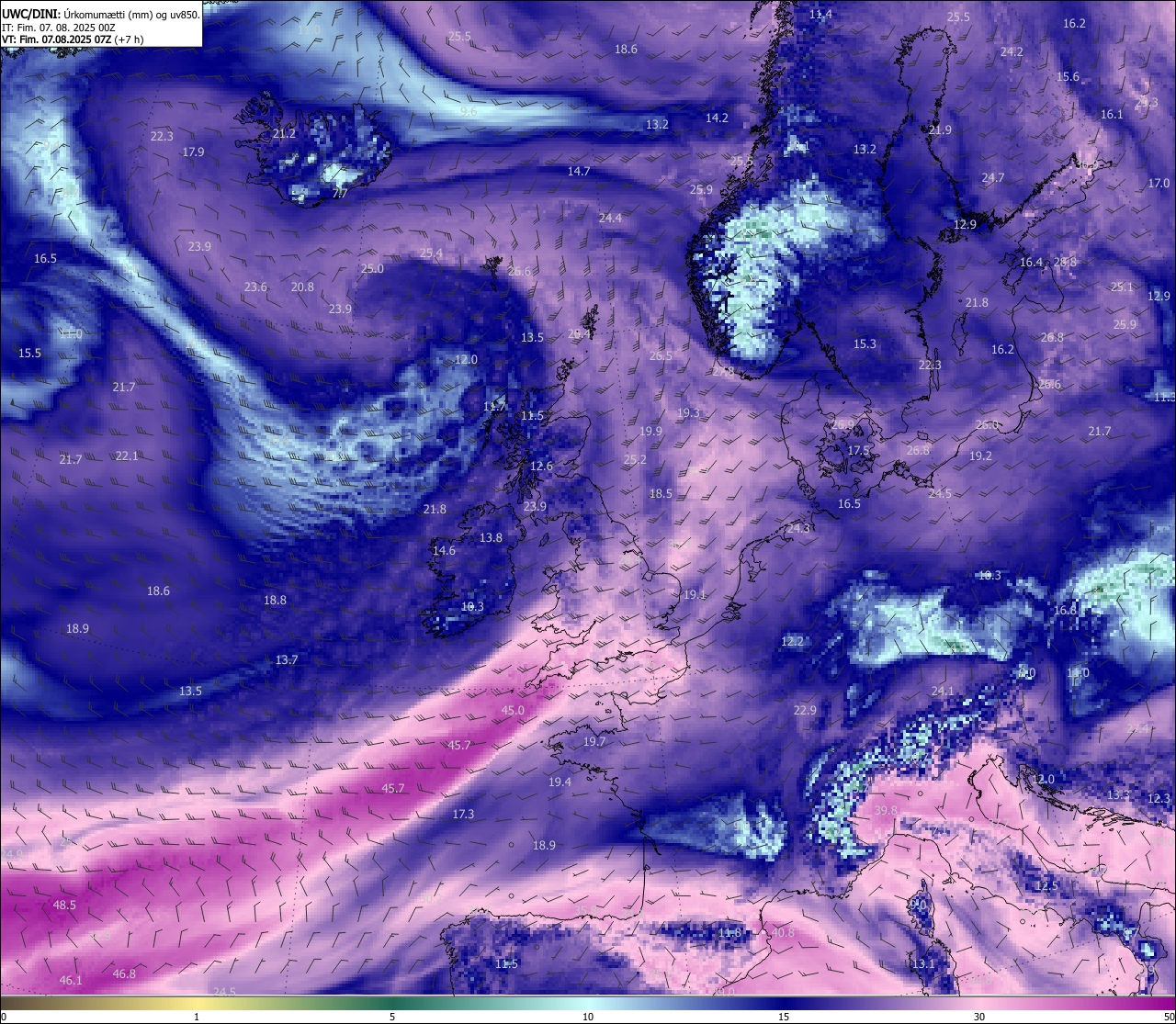This screenshot has height=1024, width=1176.
Task: Click the 13.7 map value
Action: pyautogui.click(x=287, y=660)
